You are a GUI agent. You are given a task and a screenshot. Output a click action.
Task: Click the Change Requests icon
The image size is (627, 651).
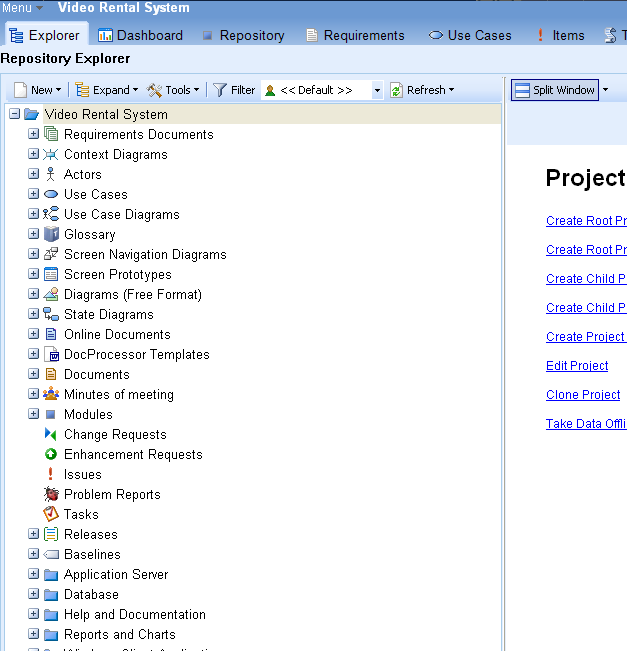click(x=51, y=434)
